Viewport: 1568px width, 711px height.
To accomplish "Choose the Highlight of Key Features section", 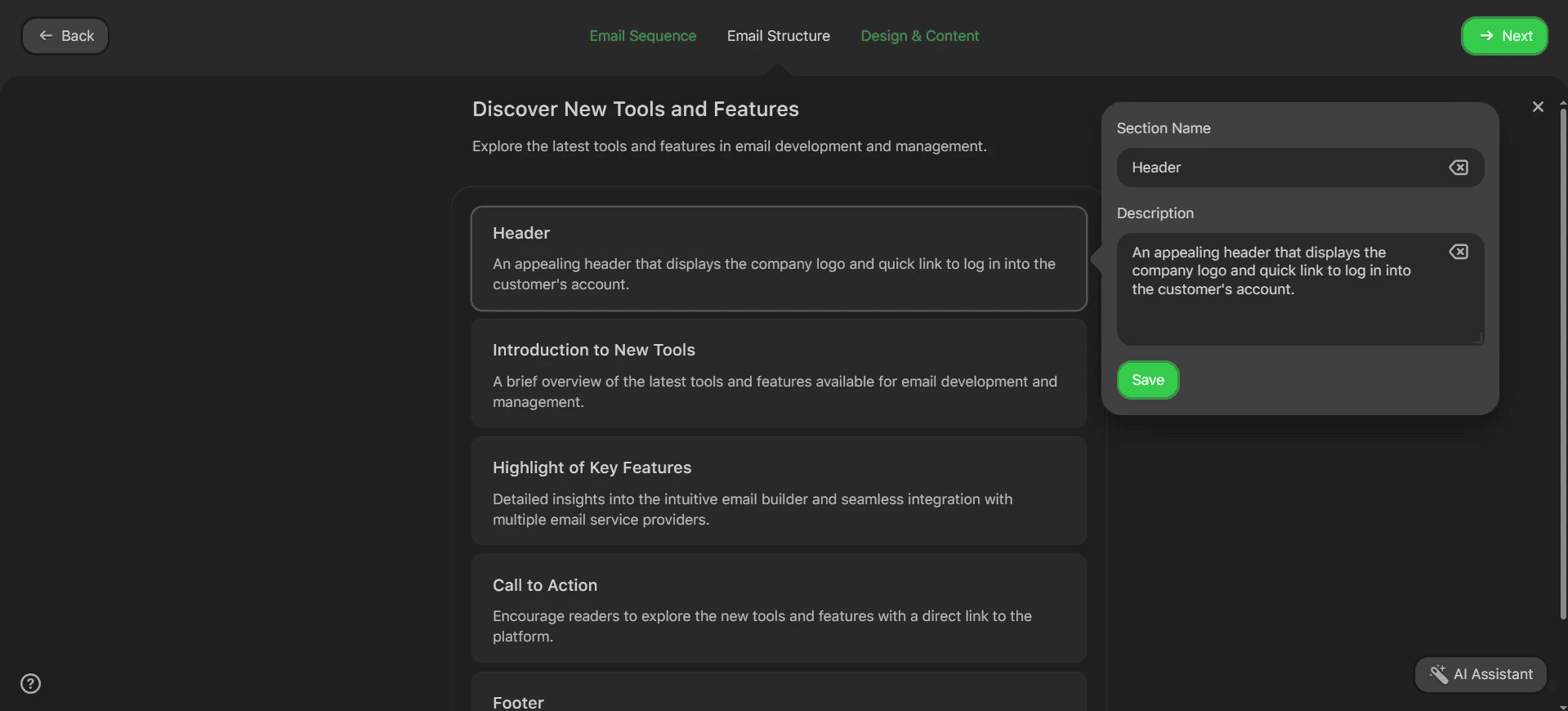I will 778,491.
